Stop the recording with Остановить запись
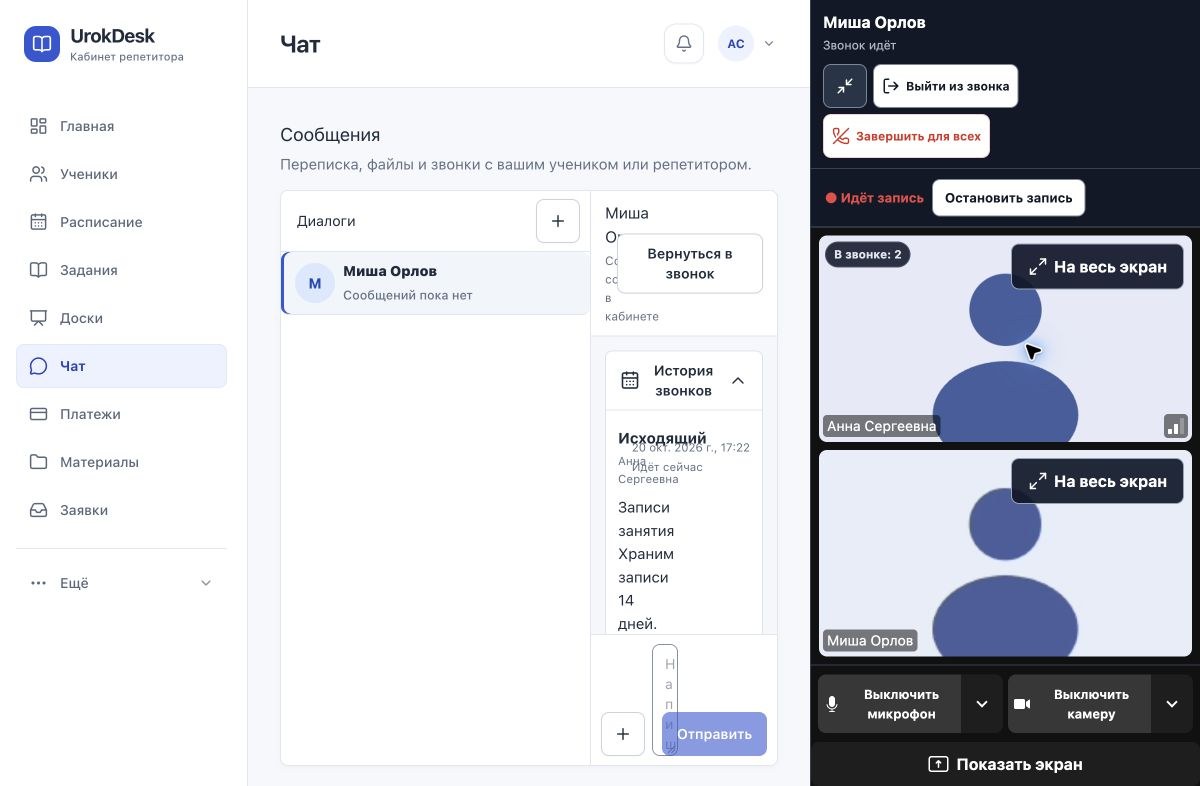The image size is (1200, 786). (1008, 198)
